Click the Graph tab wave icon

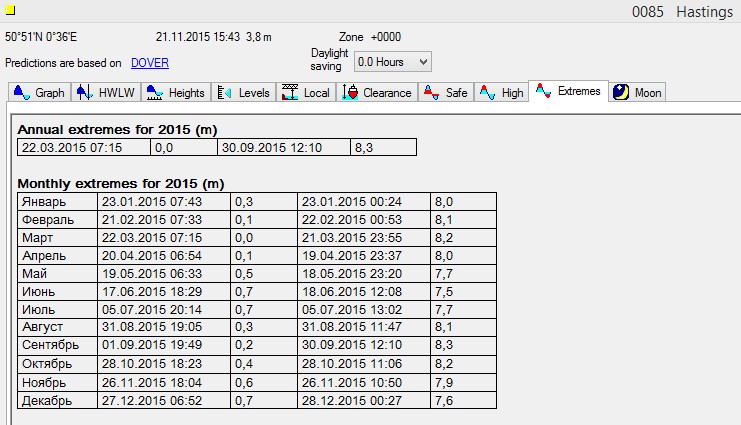22,92
